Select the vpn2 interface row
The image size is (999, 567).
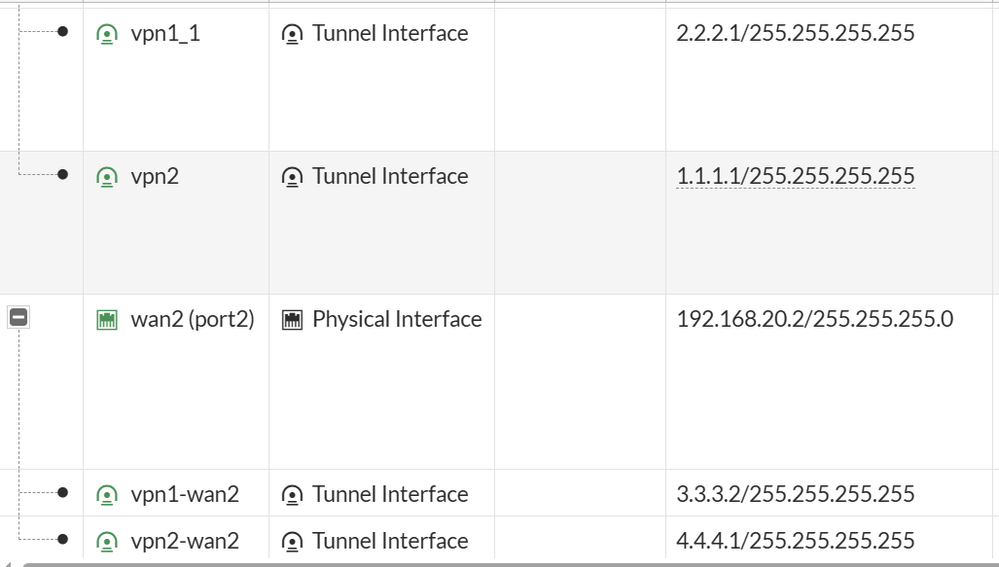pyautogui.click(x=155, y=177)
